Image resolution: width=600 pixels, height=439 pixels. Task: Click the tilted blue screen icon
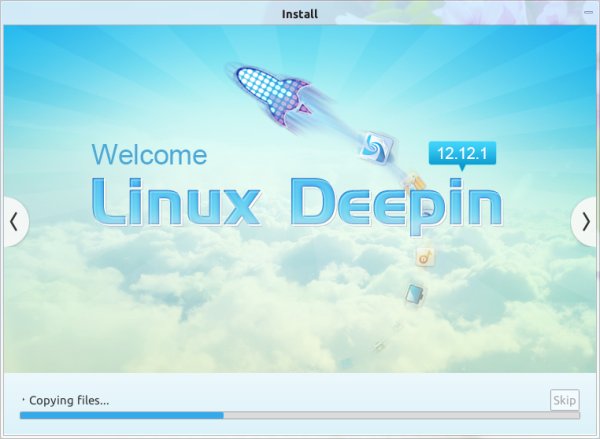(414, 294)
